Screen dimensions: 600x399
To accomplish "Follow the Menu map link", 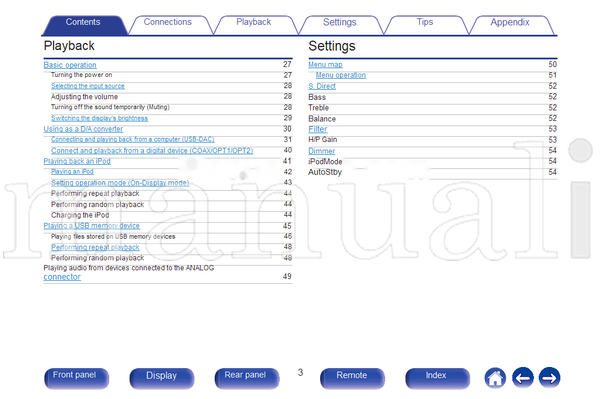I will pyautogui.click(x=325, y=65).
